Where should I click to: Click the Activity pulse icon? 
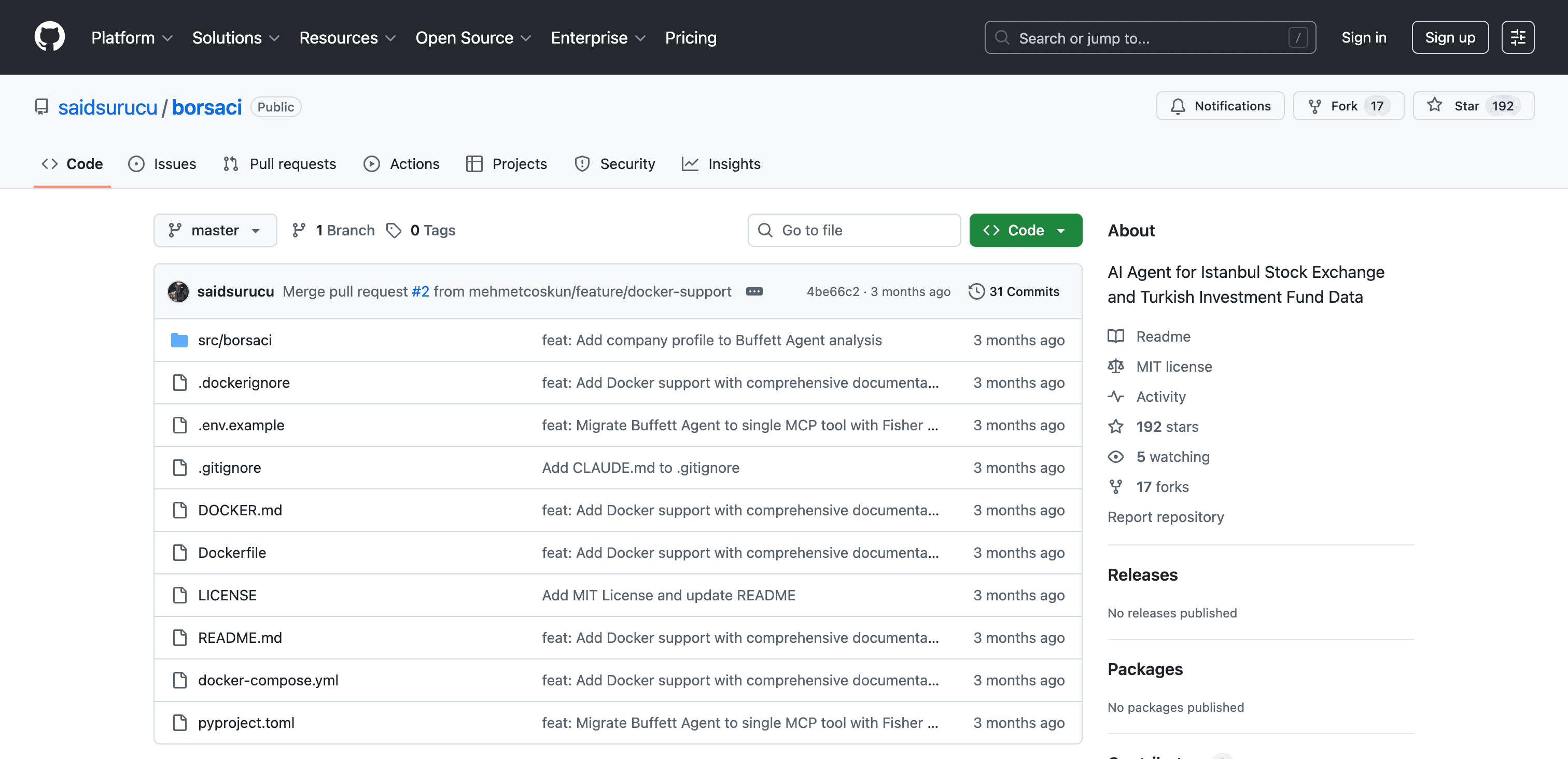pyautogui.click(x=1116, y=396)
